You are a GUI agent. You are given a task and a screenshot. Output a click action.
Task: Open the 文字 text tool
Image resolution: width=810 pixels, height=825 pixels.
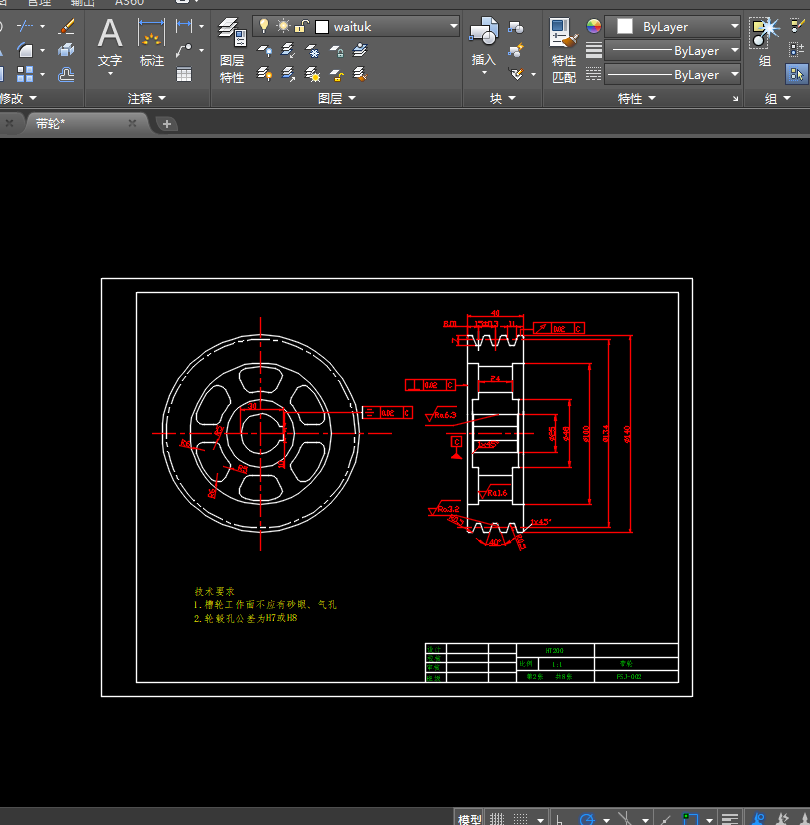click(x=109, y=44)
